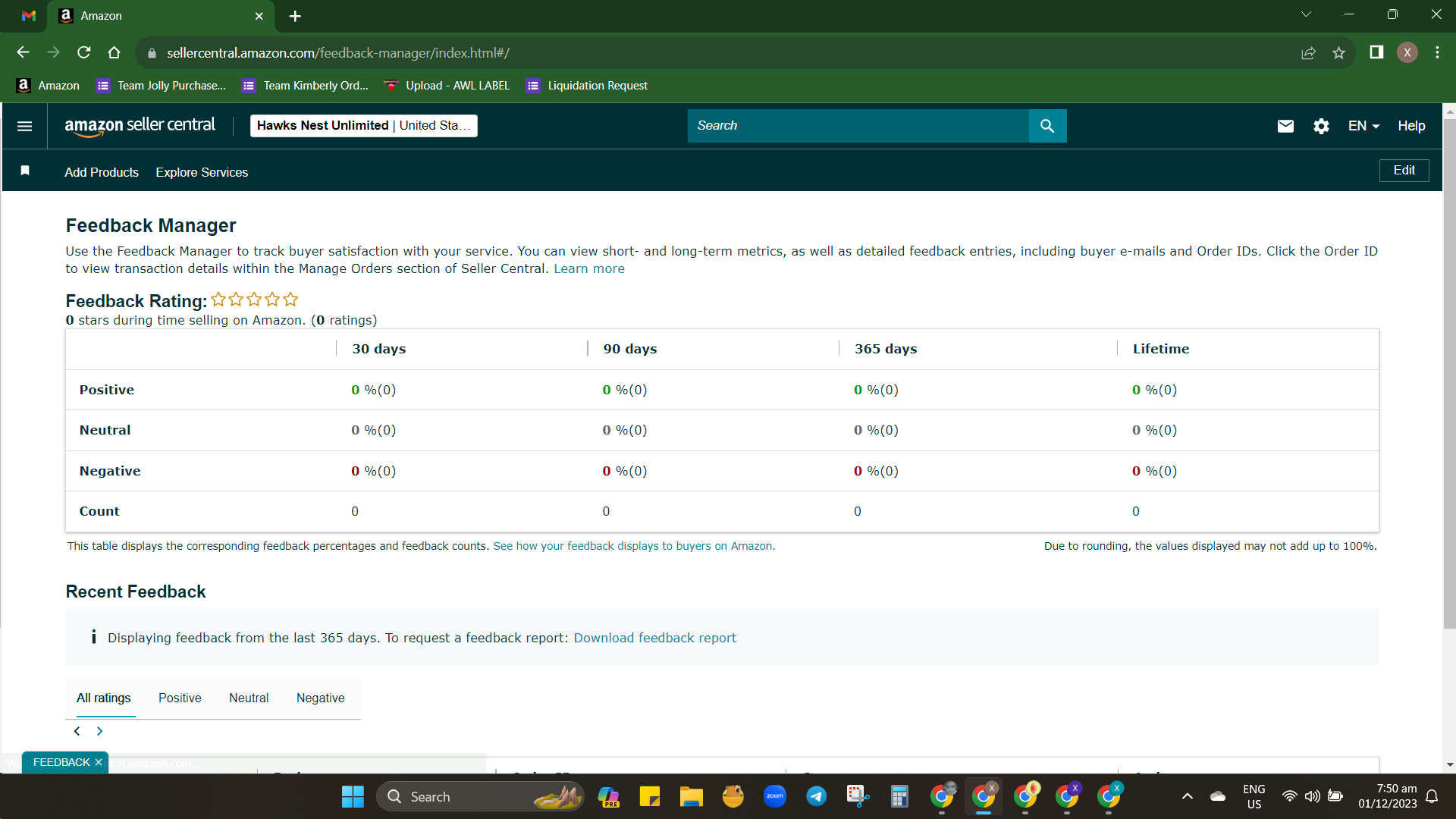1456x819 pixels.
Task: Click the search magnifier button
Action: (1047, 126)
